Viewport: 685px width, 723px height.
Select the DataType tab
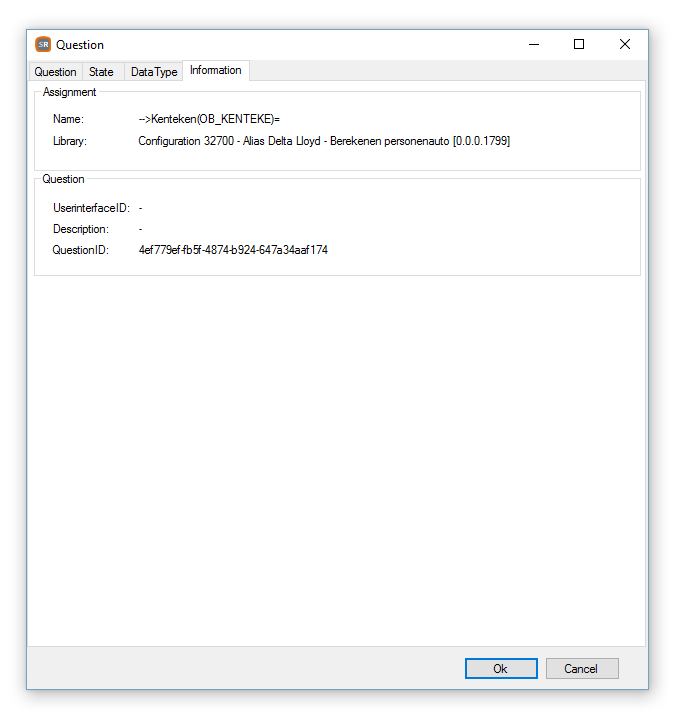pos(154,72)
